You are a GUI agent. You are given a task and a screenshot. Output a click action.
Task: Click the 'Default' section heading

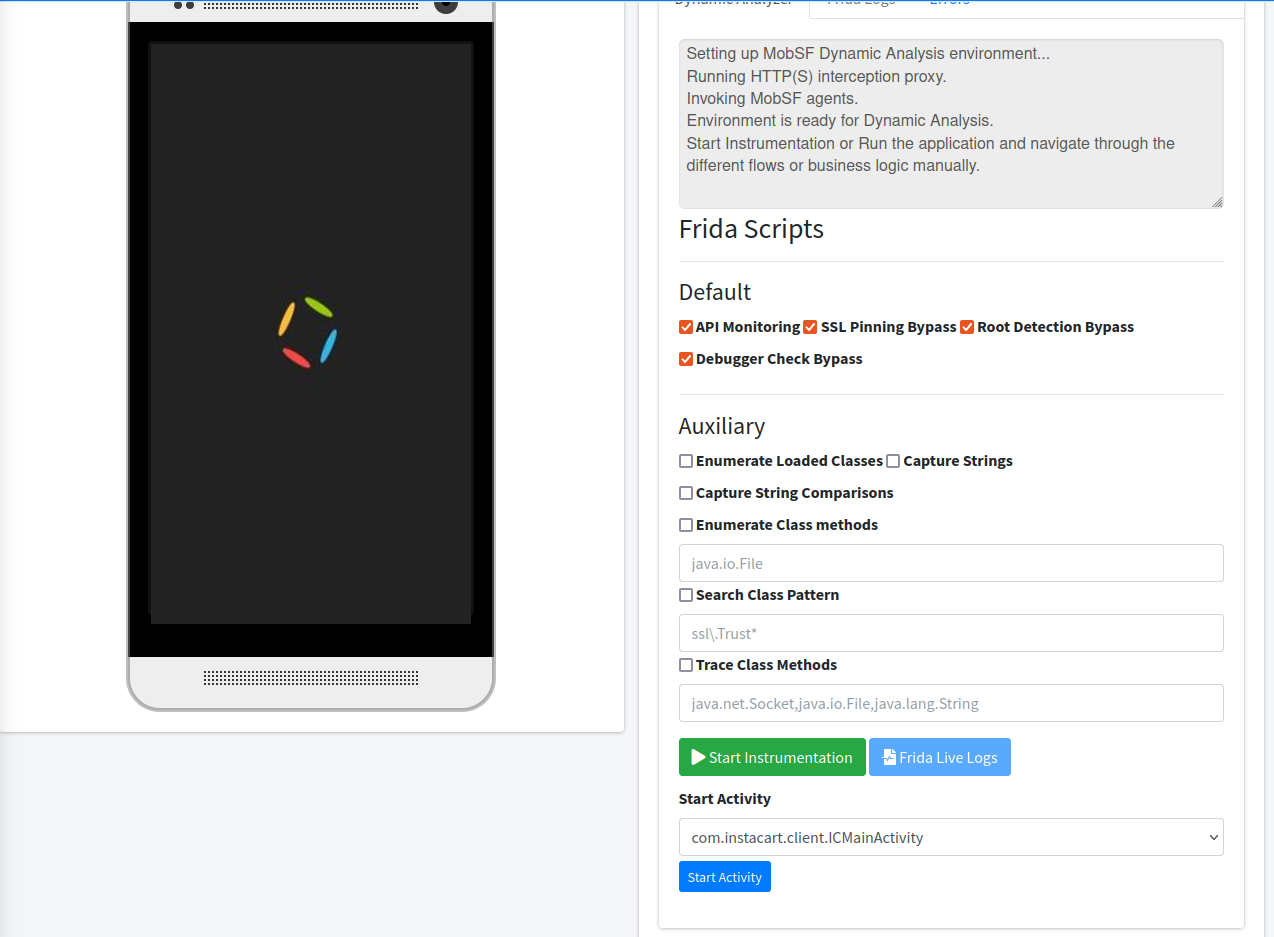[715, 292]
